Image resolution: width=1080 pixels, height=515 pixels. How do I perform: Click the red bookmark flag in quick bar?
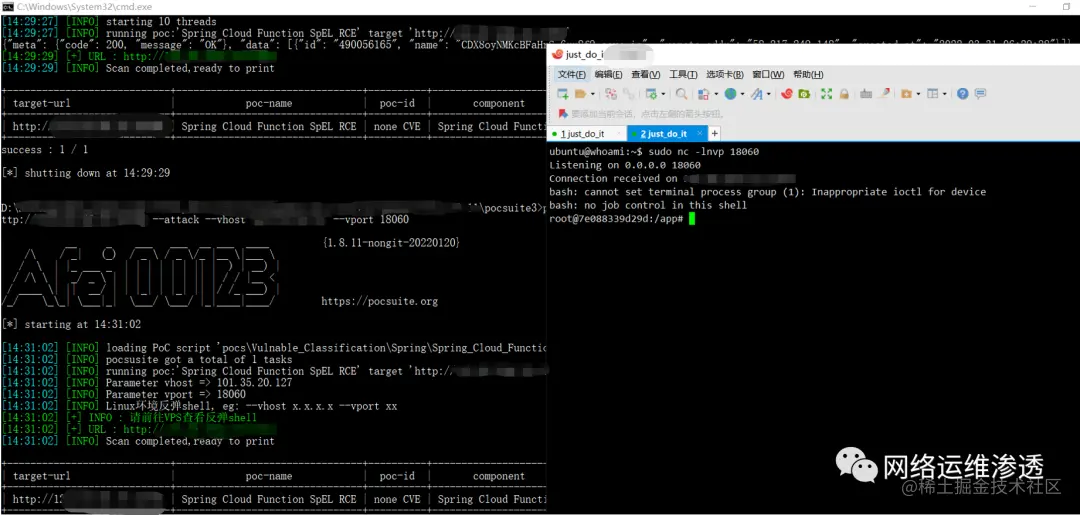pyautogui.click(x=563, y=114)
